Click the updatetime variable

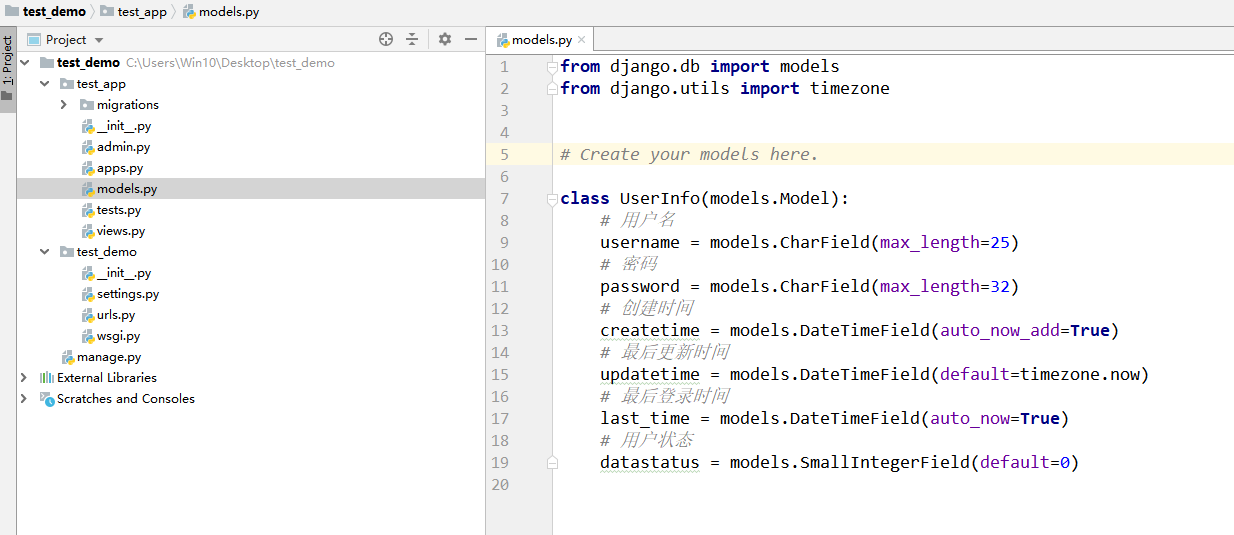649,374
